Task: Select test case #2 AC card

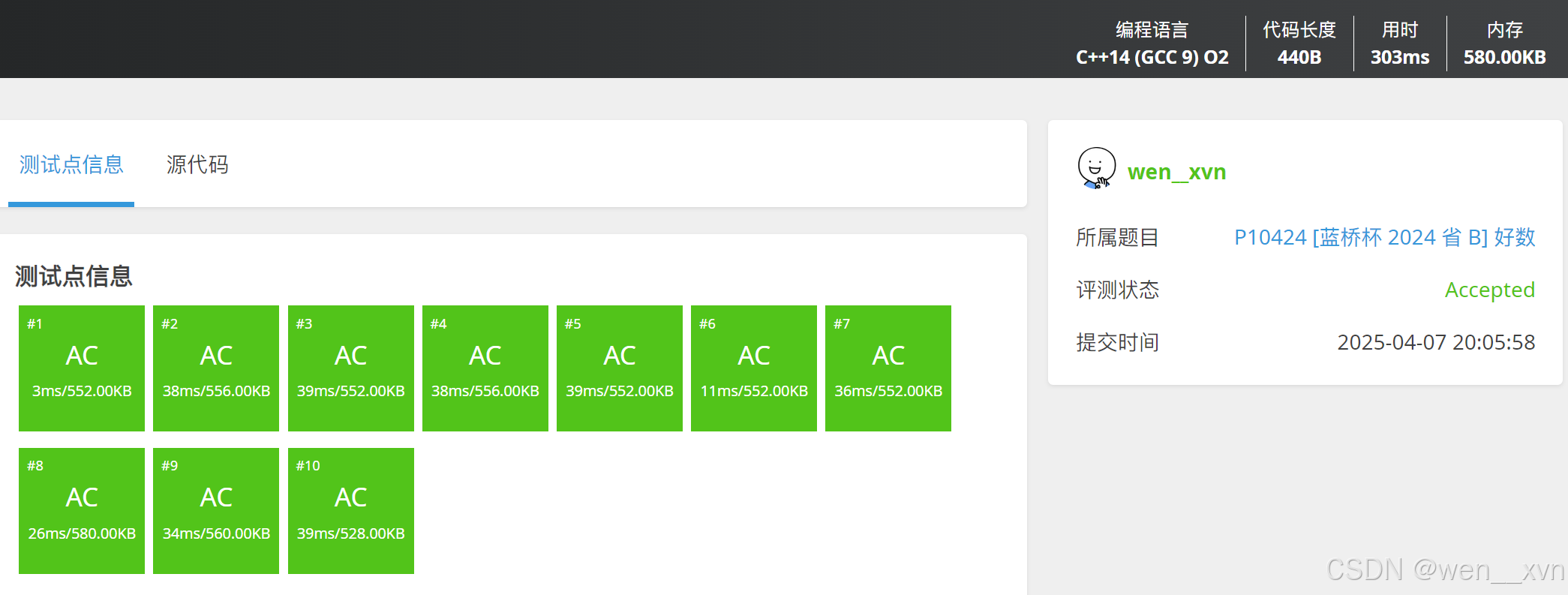Action: (x=216, y=368)
